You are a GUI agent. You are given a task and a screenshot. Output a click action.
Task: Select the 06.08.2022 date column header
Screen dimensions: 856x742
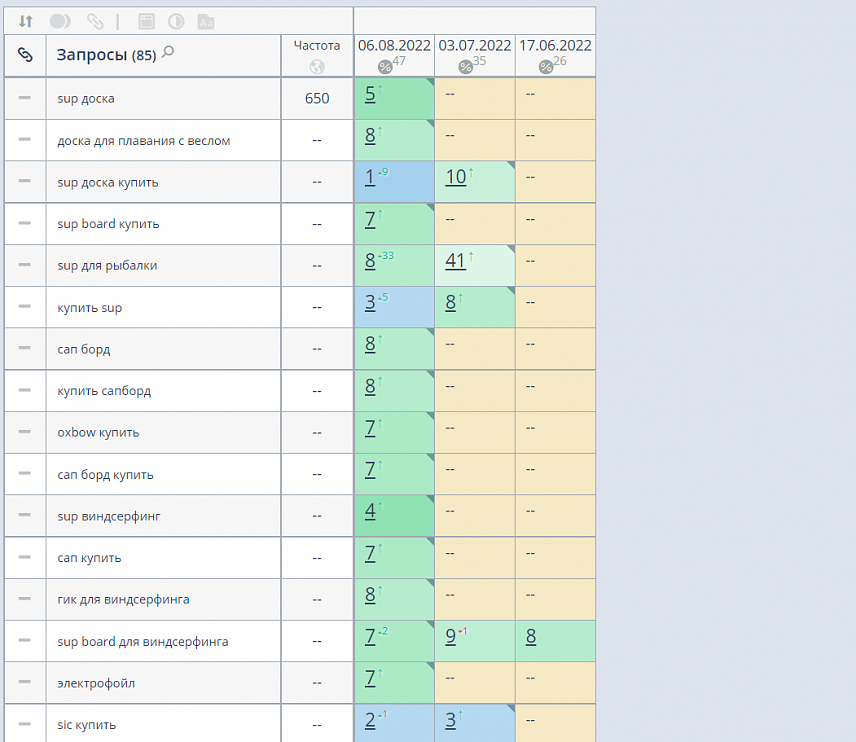394,45
